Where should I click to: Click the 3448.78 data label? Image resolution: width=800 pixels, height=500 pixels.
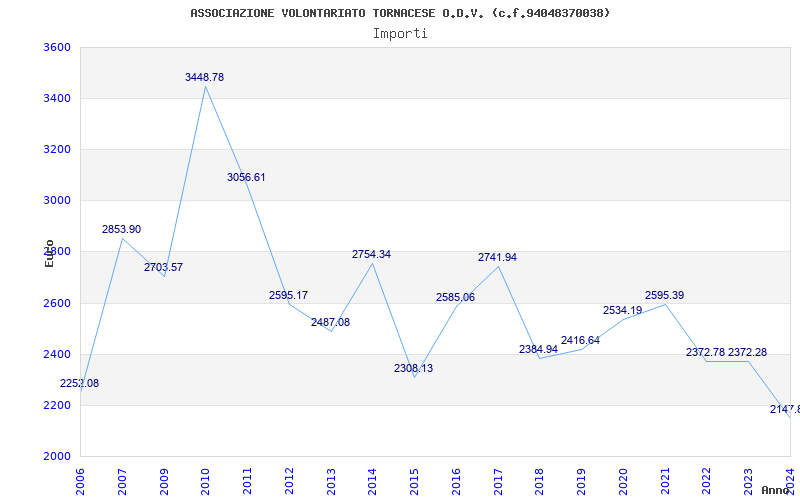[204, 78]
